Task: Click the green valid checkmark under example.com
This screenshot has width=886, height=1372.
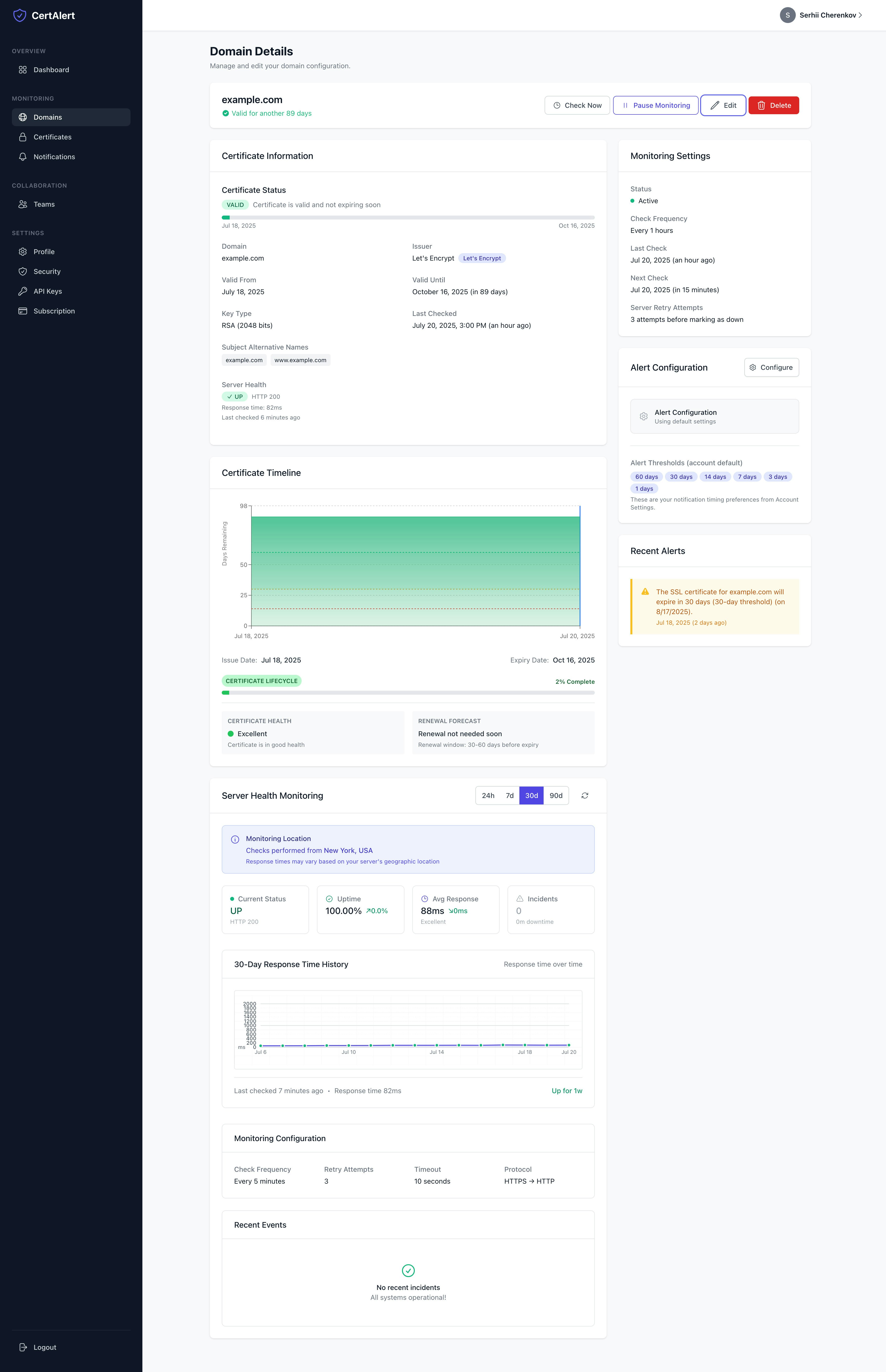Action: point(225,113)
